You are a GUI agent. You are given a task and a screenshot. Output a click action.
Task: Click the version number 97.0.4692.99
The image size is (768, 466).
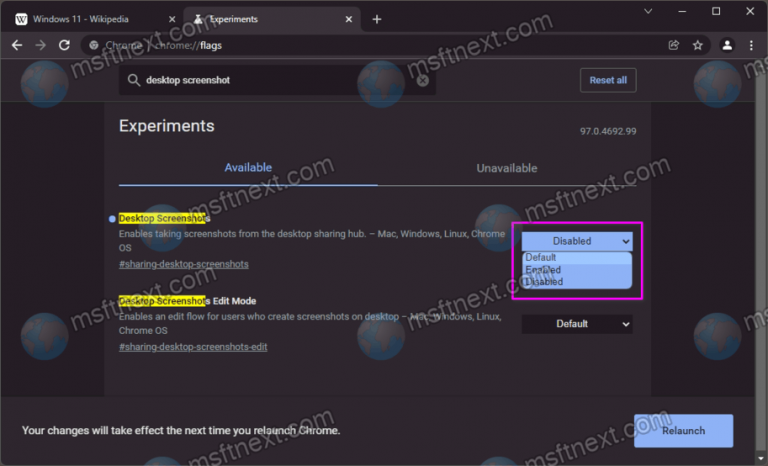tap(608, 131)
